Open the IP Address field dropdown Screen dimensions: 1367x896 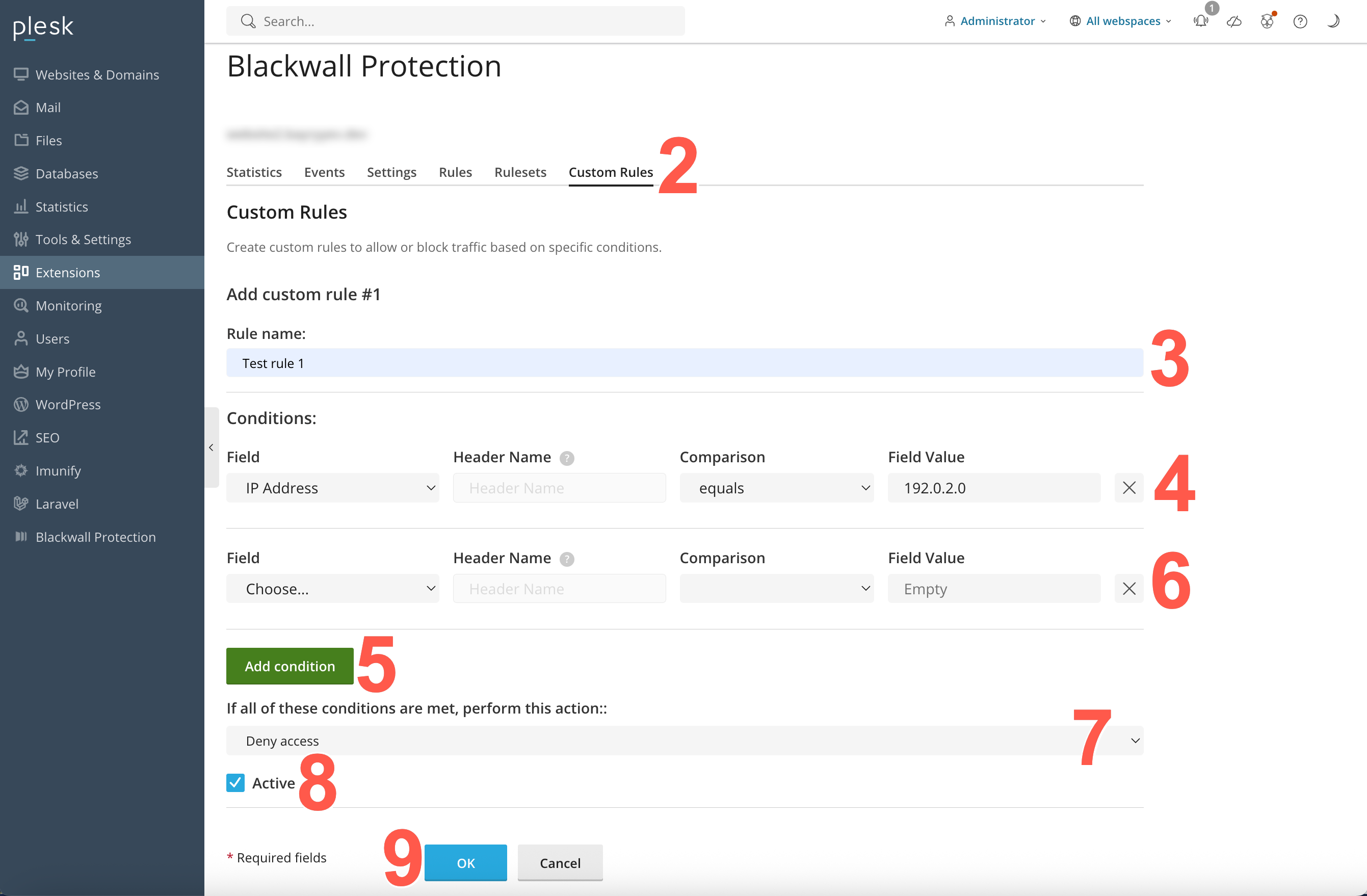coord(332,488)
